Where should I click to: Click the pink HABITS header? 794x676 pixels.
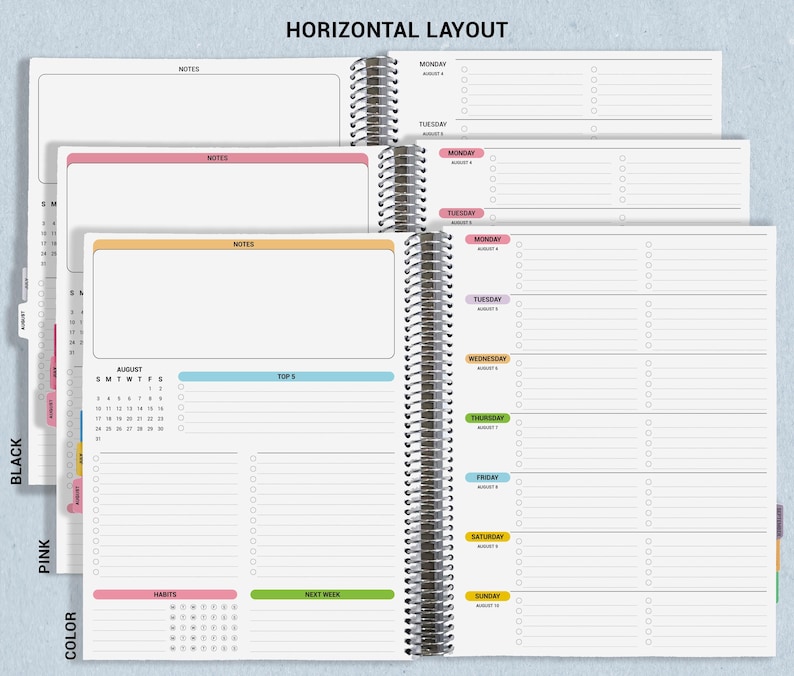[x=165, y=594]
